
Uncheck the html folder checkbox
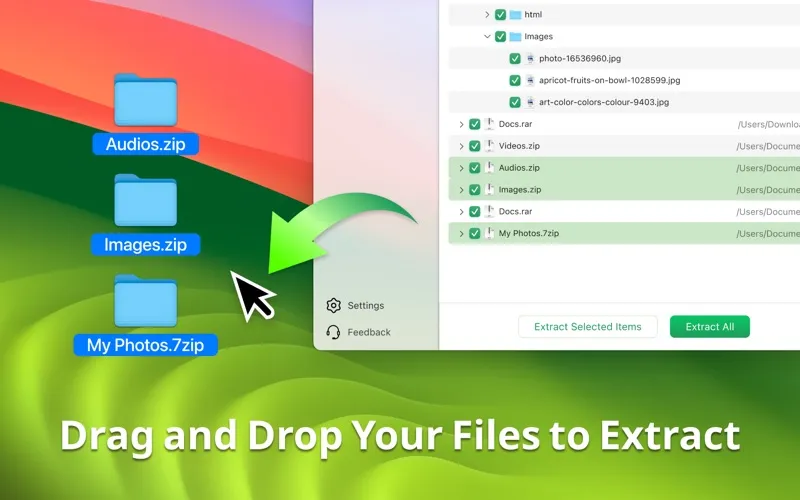point(501,15)
